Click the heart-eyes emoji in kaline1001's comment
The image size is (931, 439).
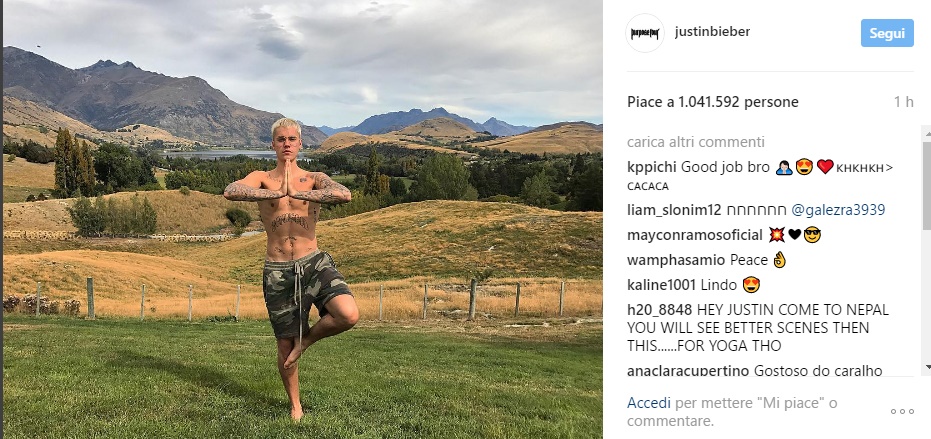(751, 285)
